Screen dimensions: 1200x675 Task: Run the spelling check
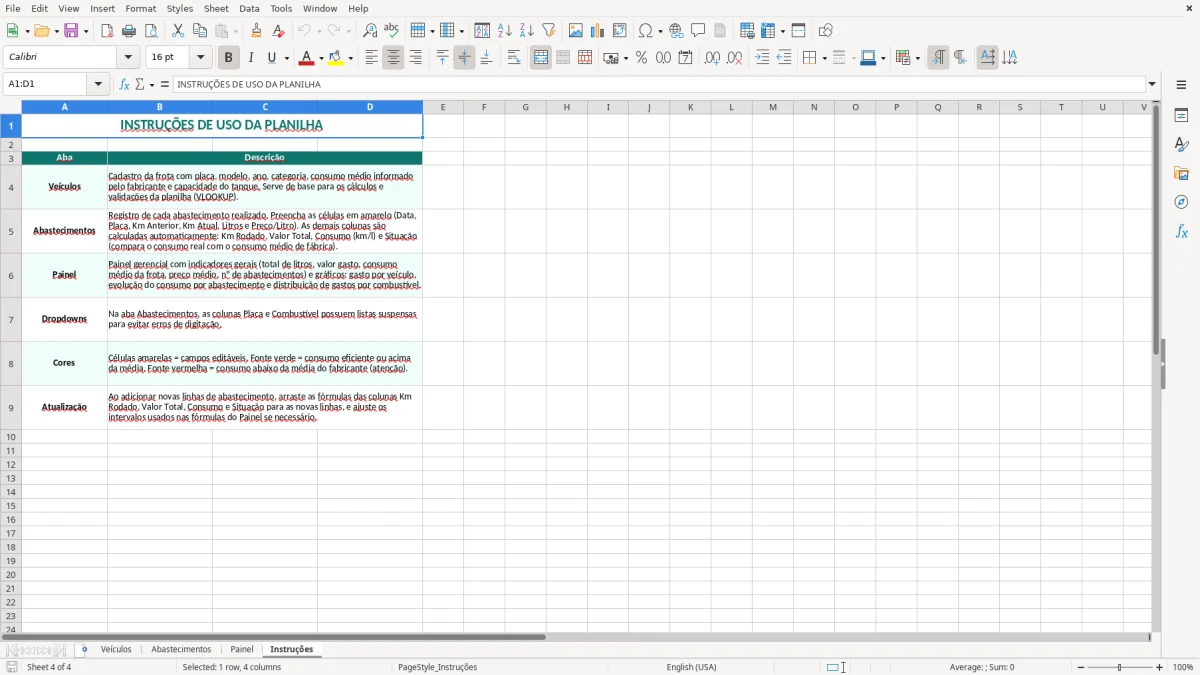pyautogui.click(x=392, y=31)
